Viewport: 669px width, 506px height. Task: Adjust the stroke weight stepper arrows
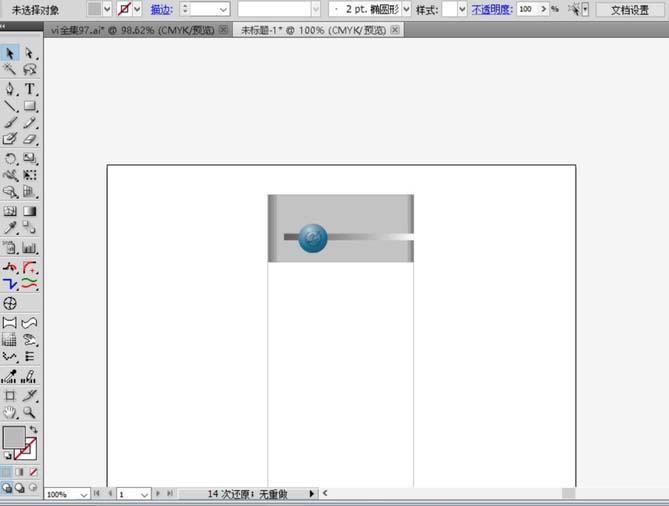tap(185, 9)
